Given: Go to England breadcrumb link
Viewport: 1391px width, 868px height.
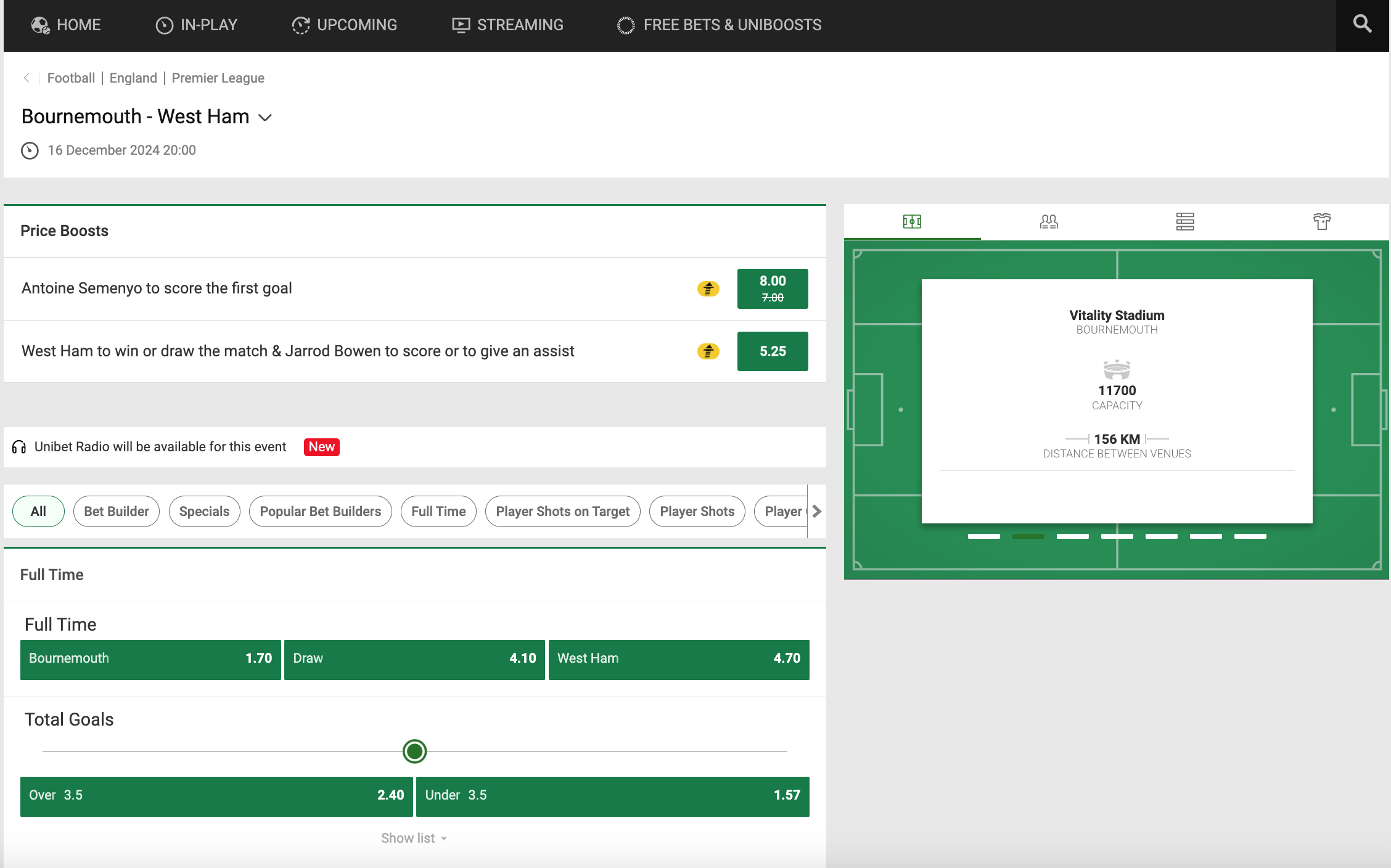Looking at the screenshot, I should (x=133, y=78).
